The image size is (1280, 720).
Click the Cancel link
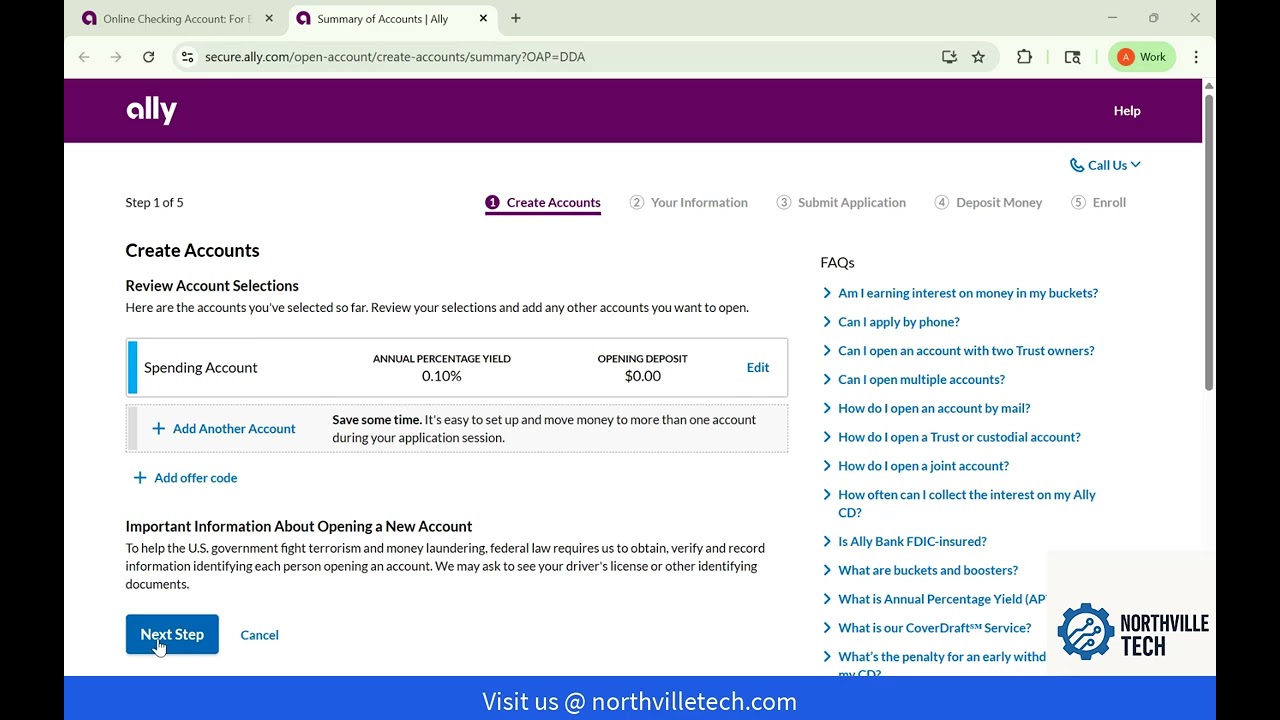tap(259, 635)
